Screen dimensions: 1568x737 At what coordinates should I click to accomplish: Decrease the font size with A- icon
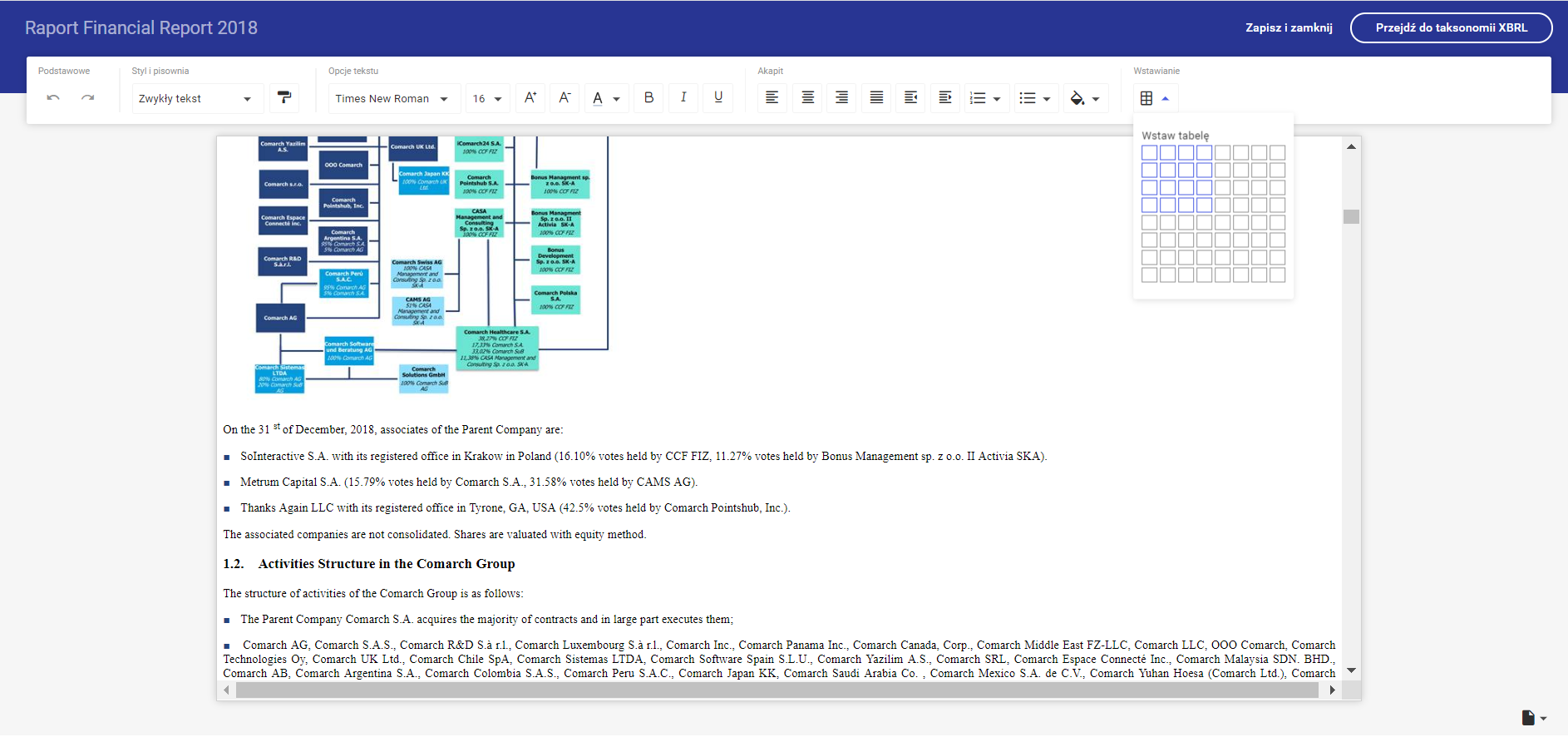pos(565,98)
